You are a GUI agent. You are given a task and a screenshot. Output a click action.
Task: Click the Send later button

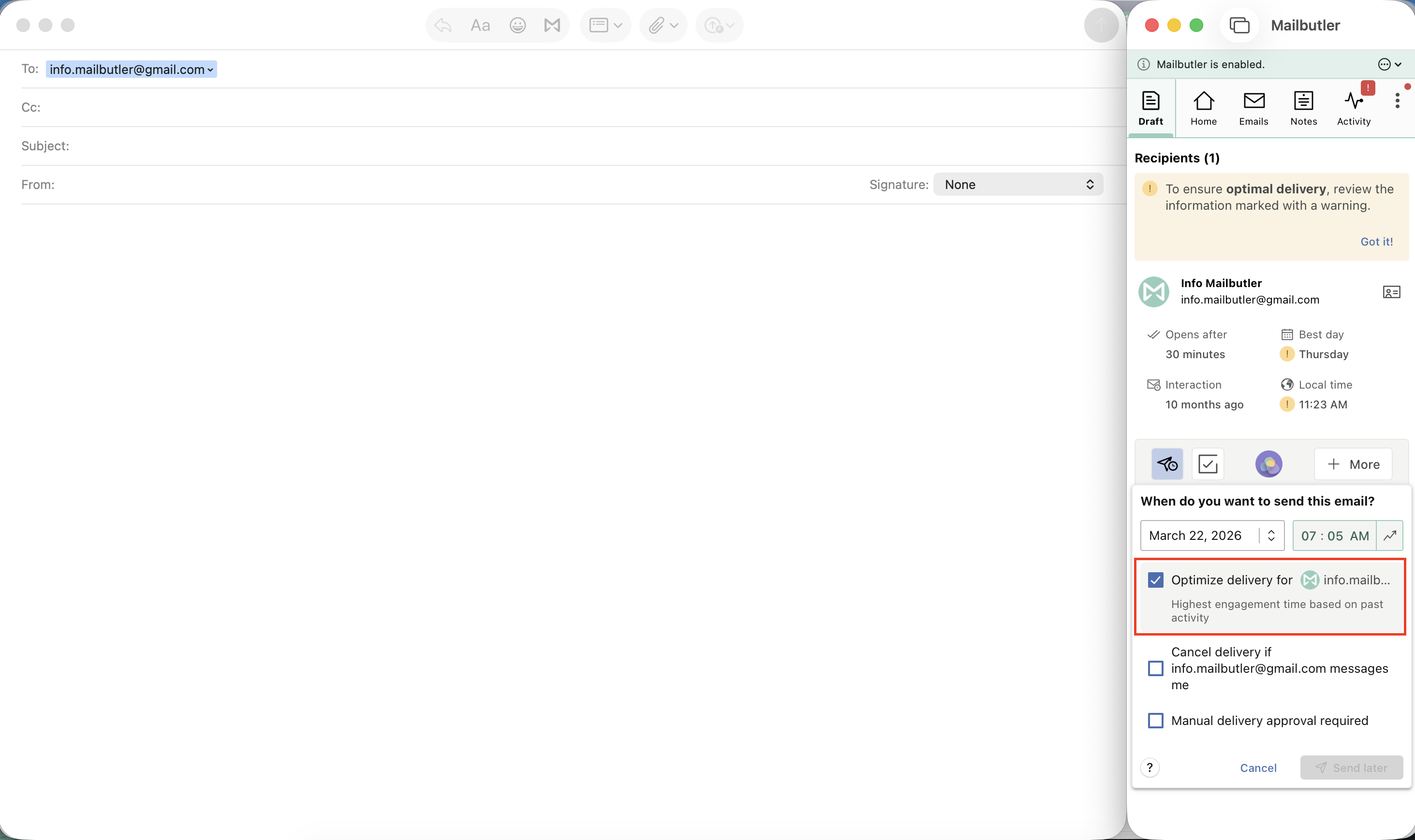[1351, 768]
